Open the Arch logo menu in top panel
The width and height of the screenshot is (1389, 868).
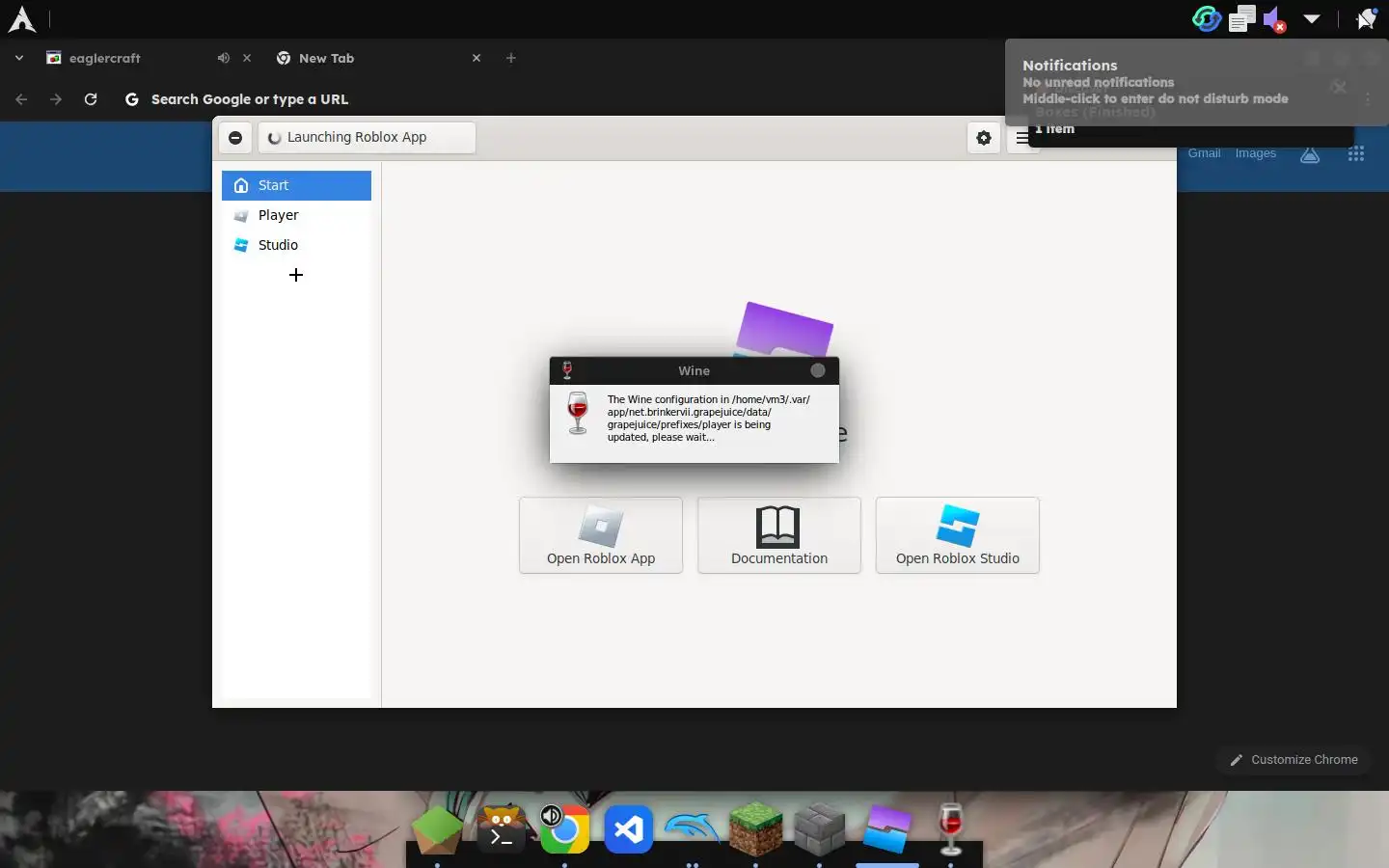click(x=21, y=19)
